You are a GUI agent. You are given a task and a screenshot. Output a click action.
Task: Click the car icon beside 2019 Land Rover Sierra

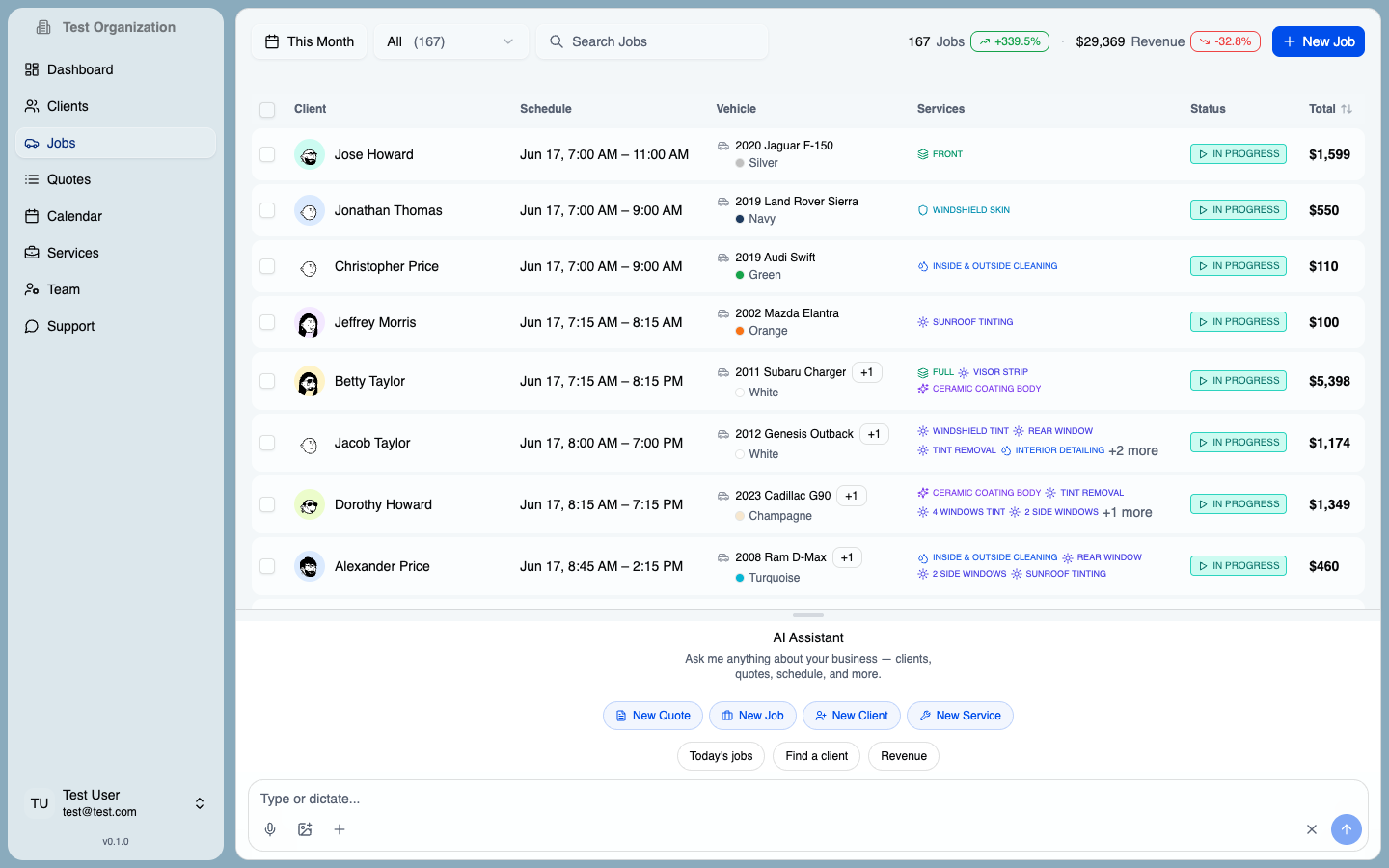point(723,202)
